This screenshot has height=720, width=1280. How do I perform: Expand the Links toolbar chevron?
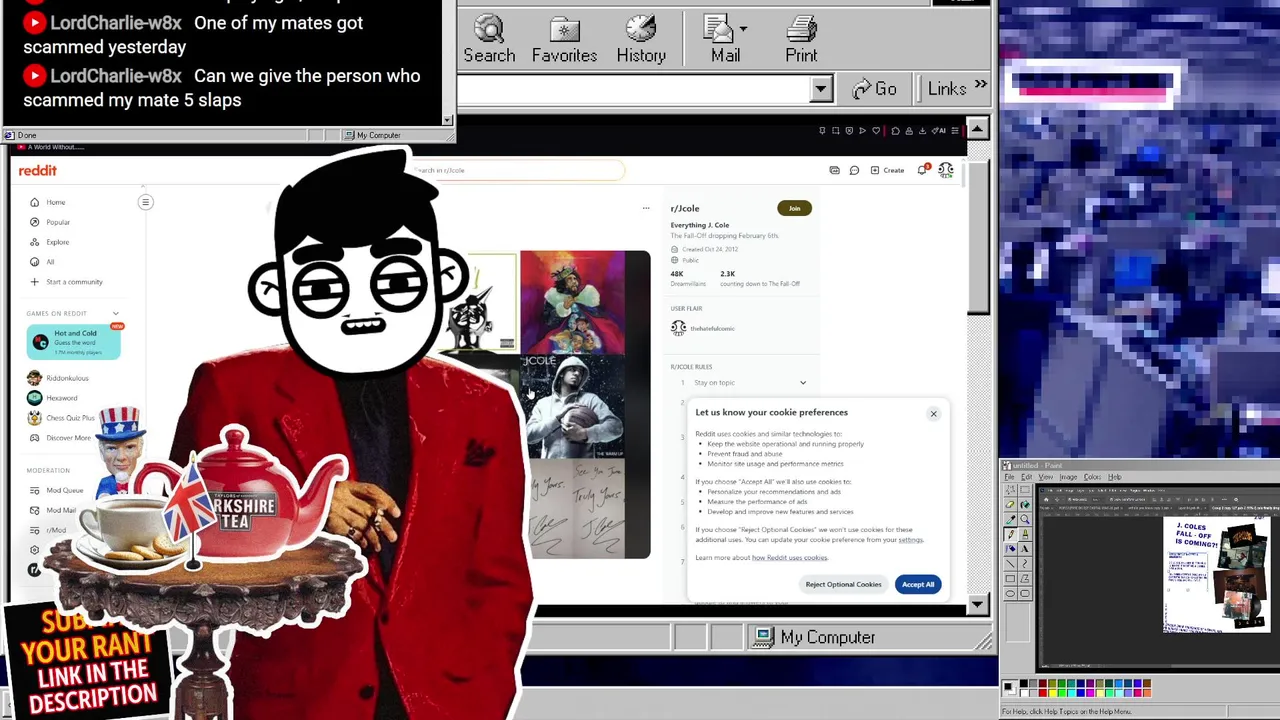980,87
